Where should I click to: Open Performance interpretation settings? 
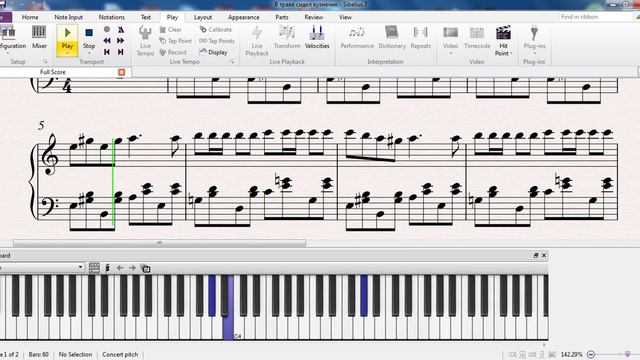(357, 38)
